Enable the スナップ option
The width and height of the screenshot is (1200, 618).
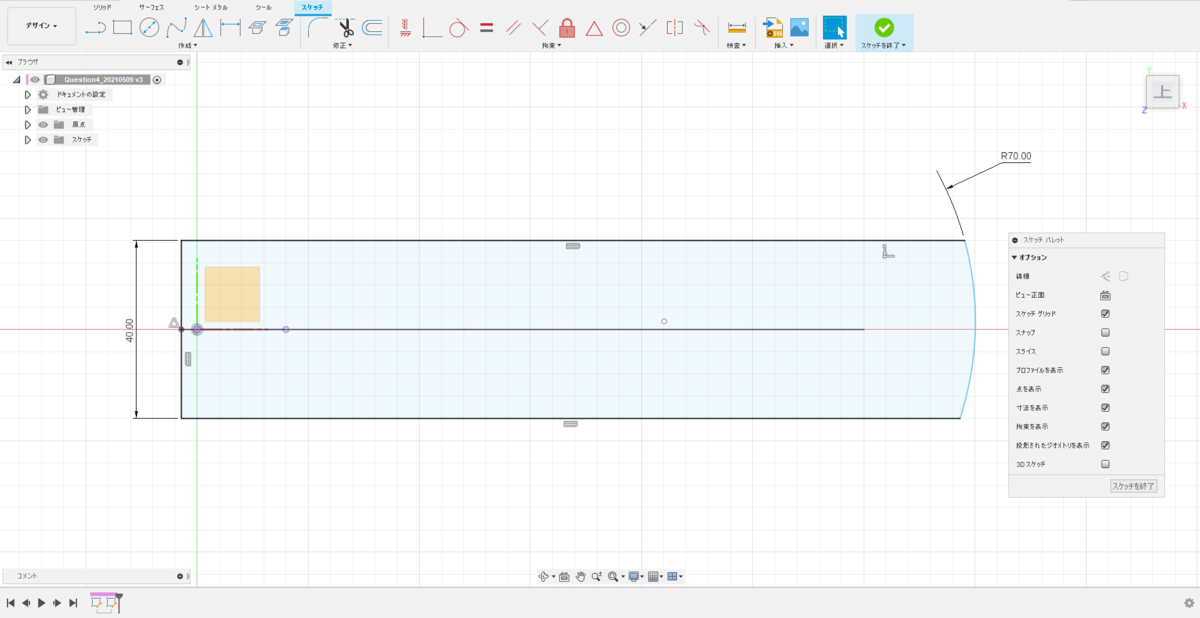pyautogui.click(x=1105, y=330)
